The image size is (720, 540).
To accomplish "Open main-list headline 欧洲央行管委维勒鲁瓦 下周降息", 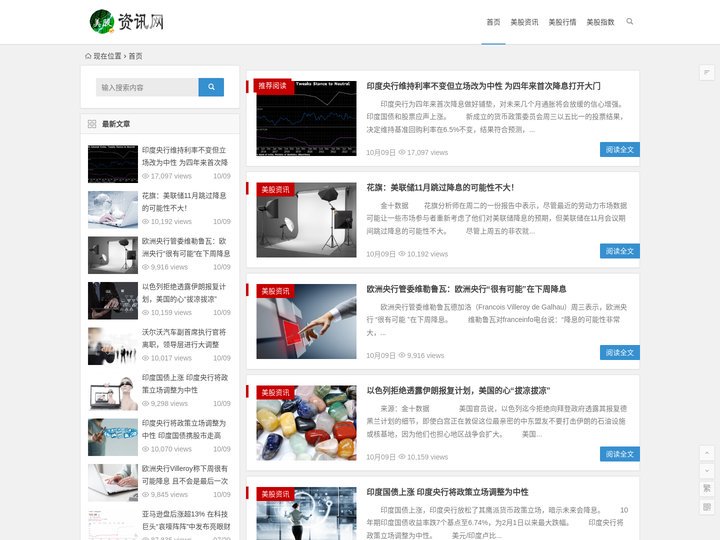I will [466, 289].
